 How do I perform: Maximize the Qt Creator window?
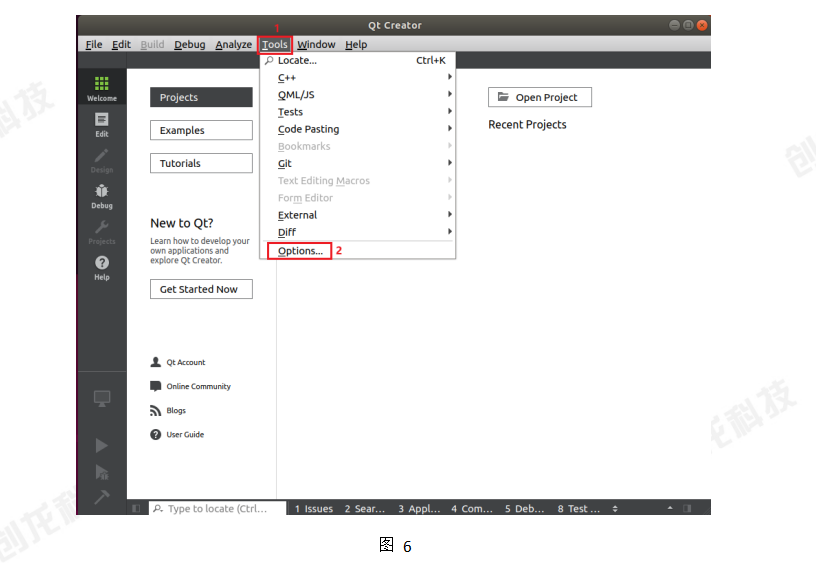coord(688,25)
